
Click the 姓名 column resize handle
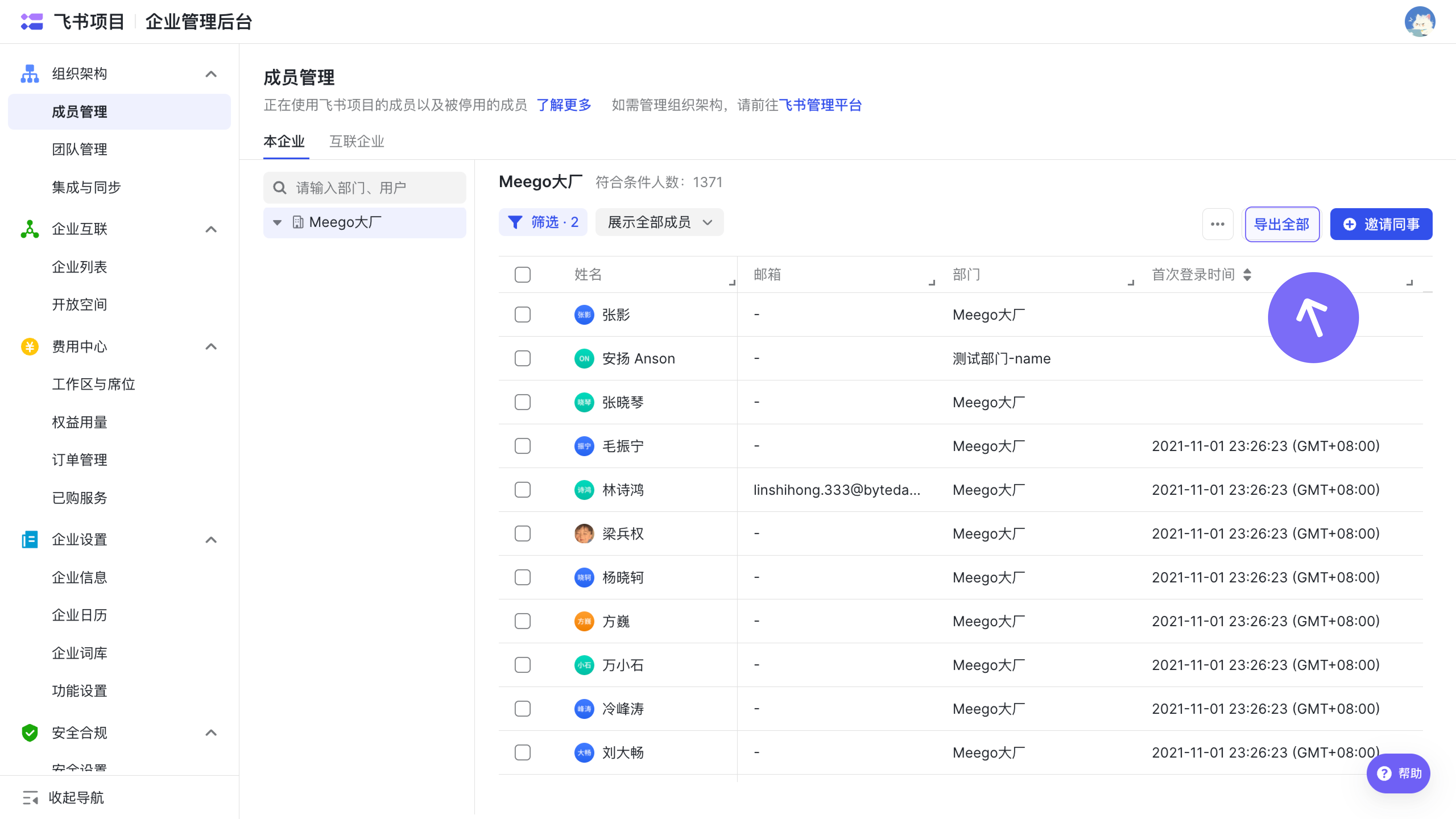coord(732,282)
